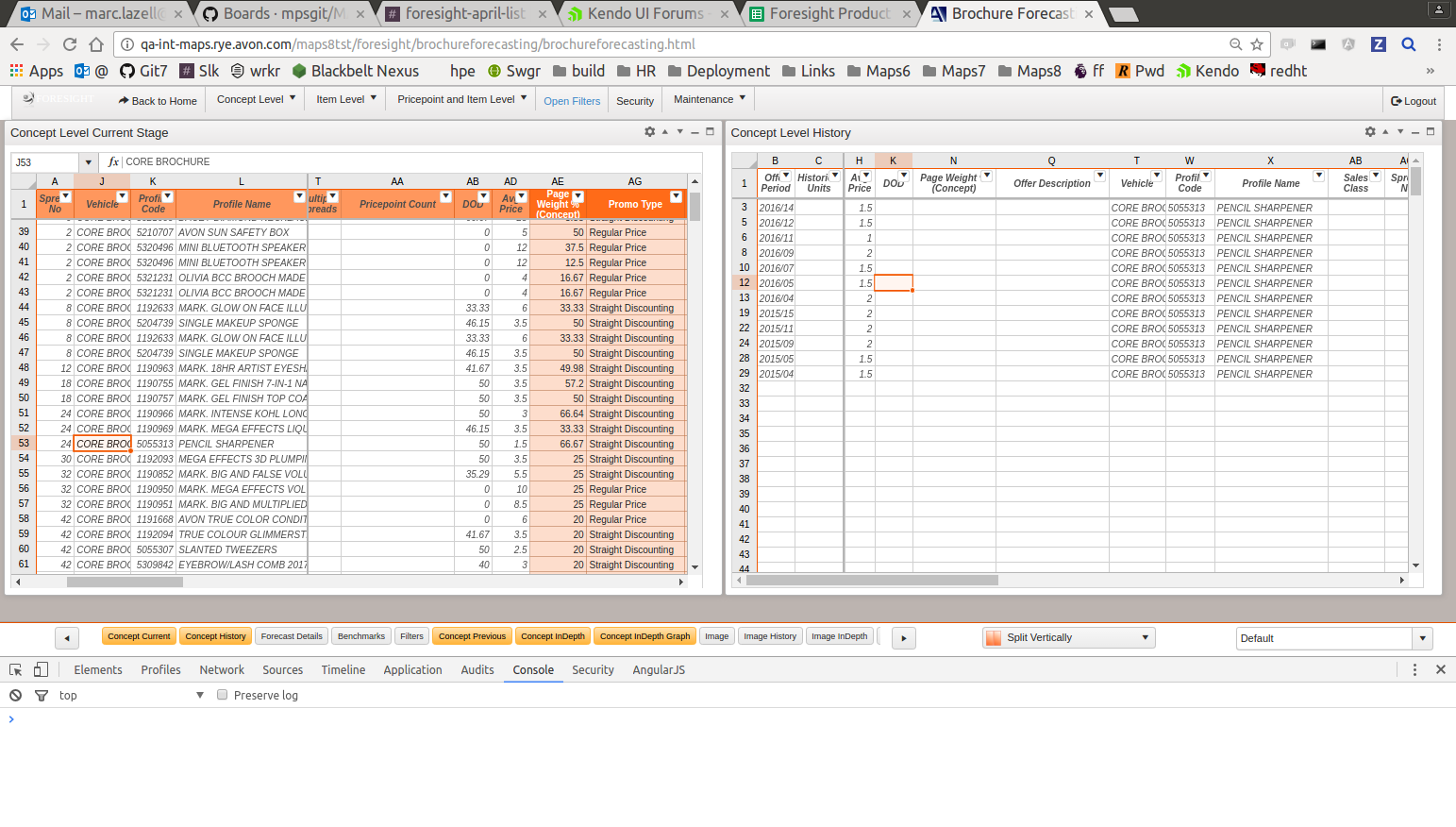The width and height of the screenshot is (1456, 827).
Task: Toggle the console filter funnel
Action: click(x=42, y=695)
